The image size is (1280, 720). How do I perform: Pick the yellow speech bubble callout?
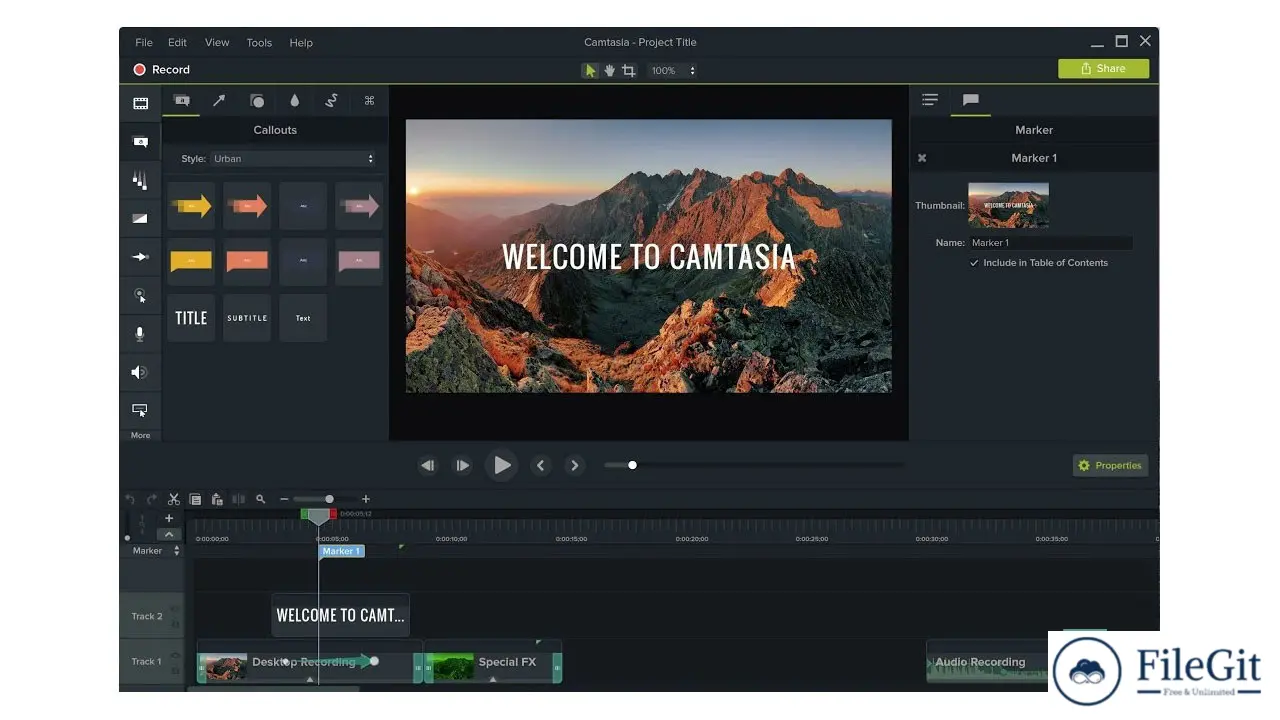(191, 262)
